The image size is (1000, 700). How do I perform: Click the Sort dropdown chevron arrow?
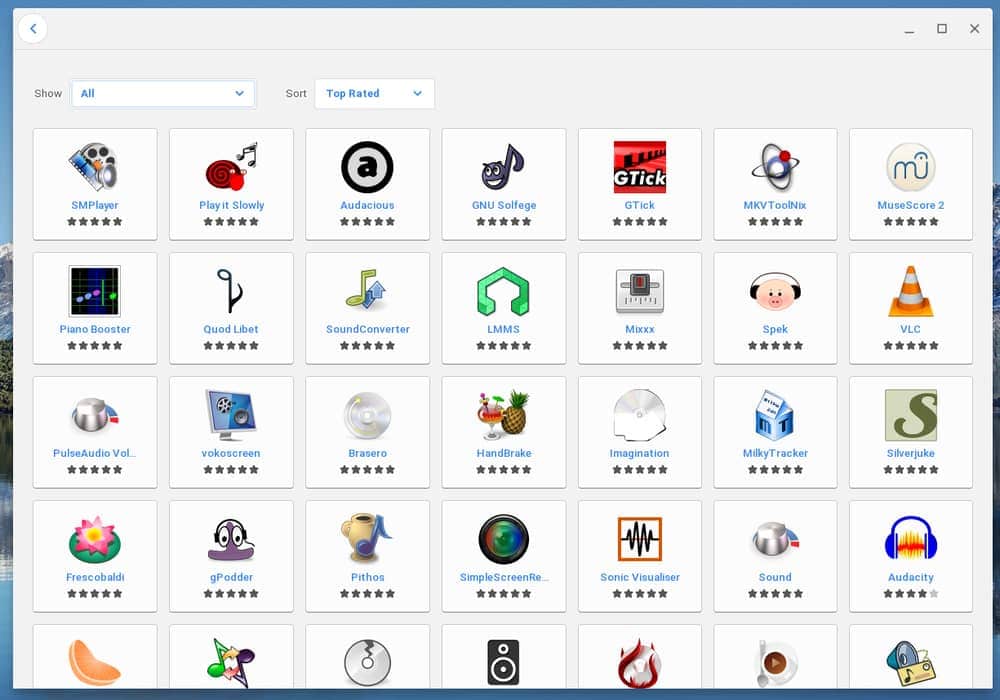[417, 93]
